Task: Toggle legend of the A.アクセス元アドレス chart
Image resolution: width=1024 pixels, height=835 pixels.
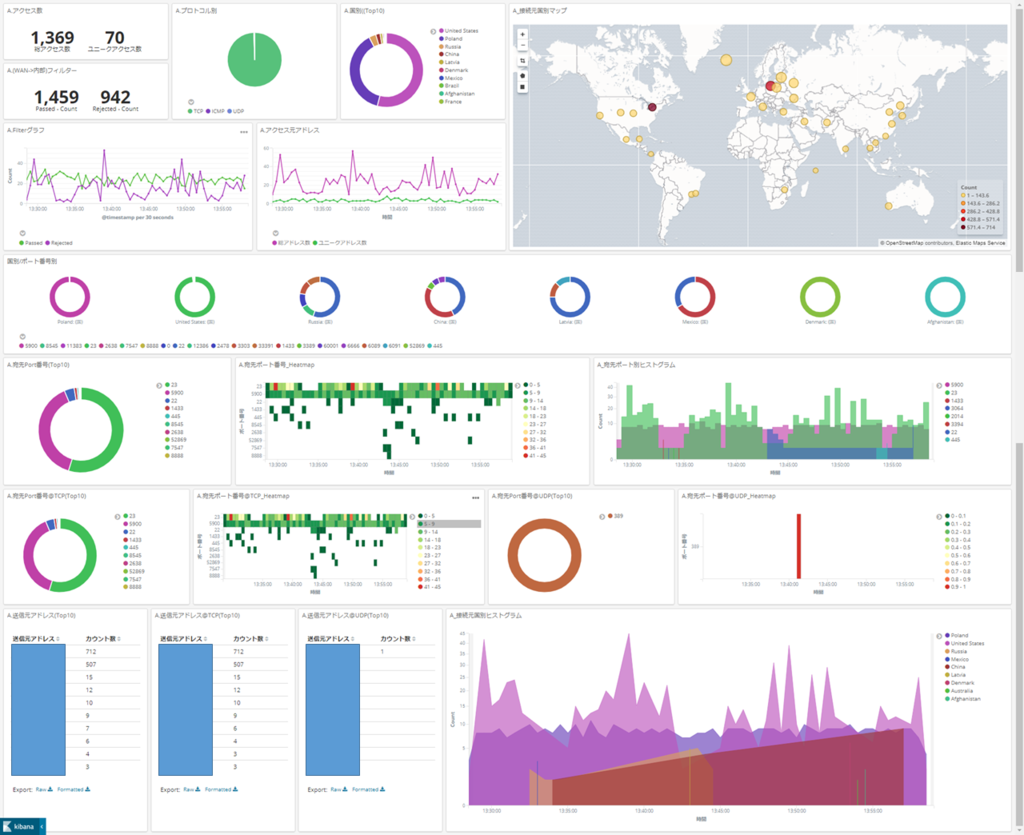Action: (276, 234)
